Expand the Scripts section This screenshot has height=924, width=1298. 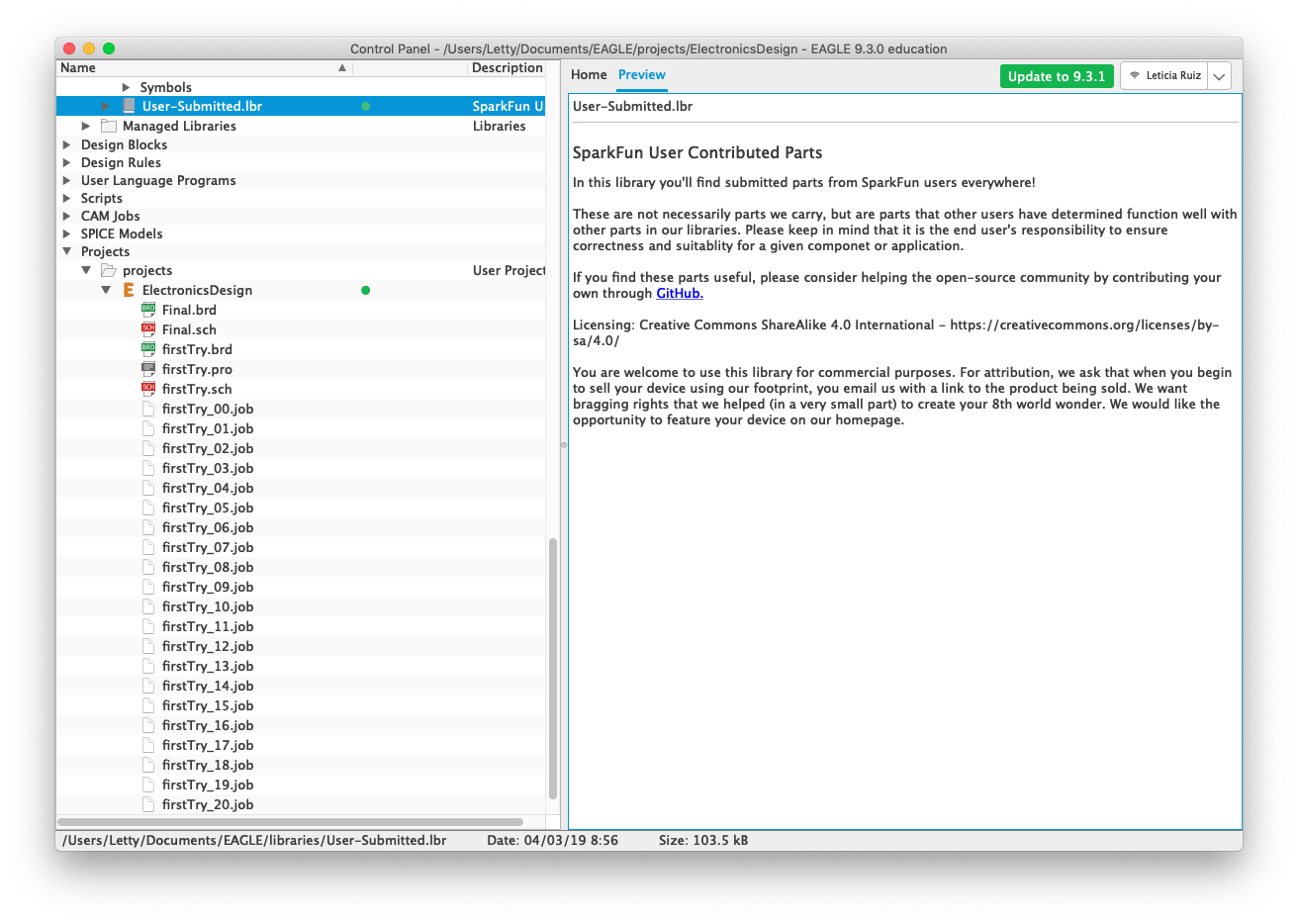(66, 198)
